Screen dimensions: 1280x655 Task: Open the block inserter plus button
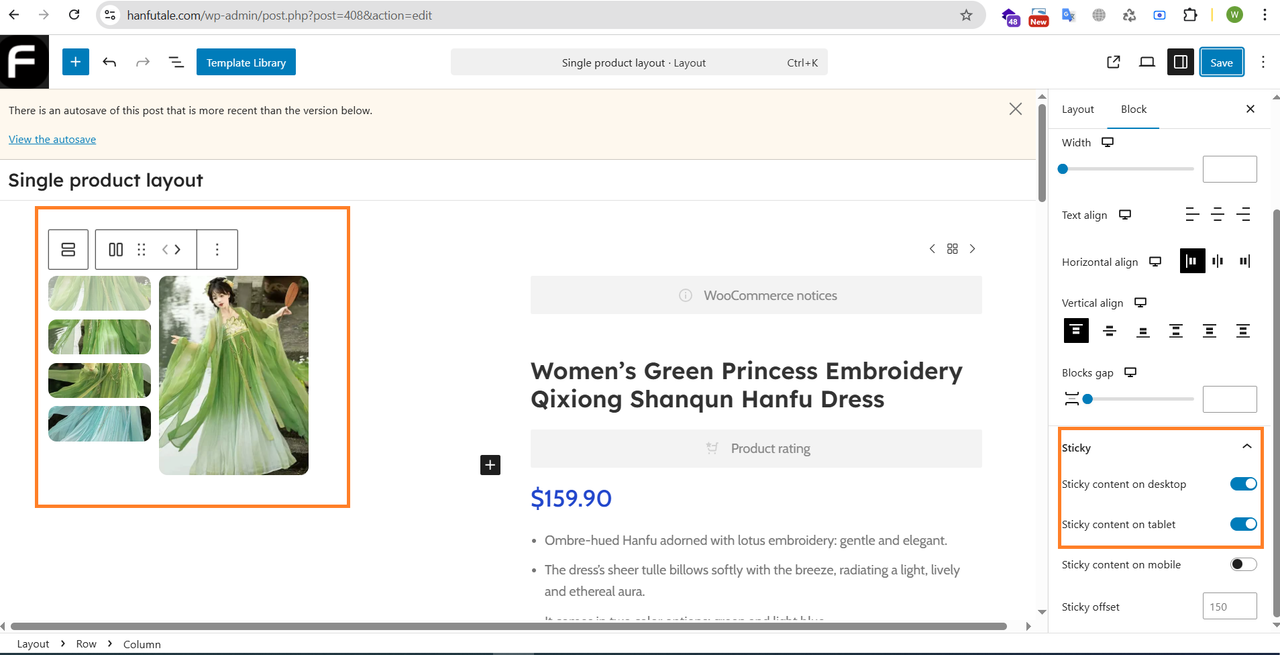(76, 62)
